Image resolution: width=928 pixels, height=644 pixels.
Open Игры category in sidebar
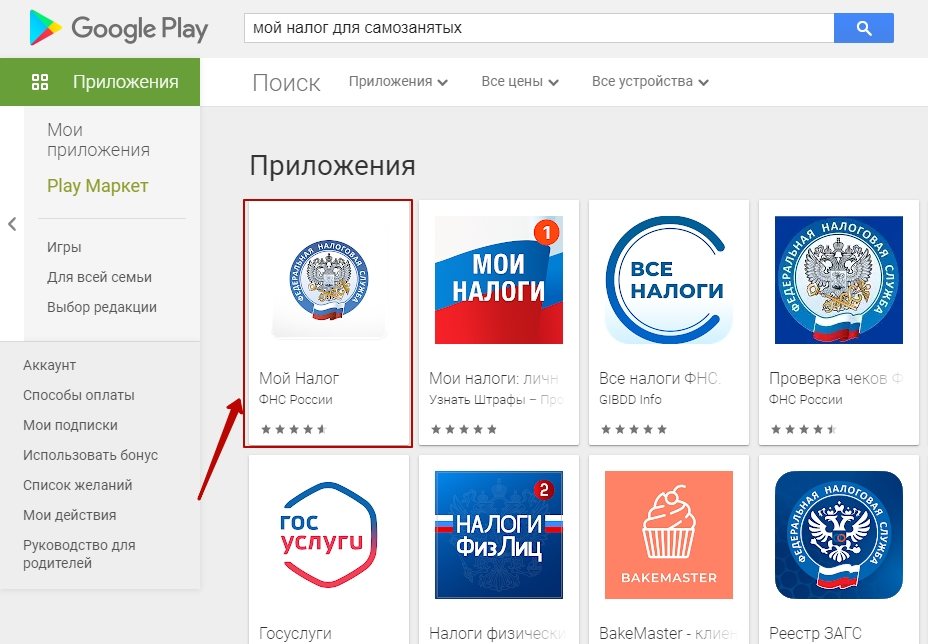pos(64,247)
